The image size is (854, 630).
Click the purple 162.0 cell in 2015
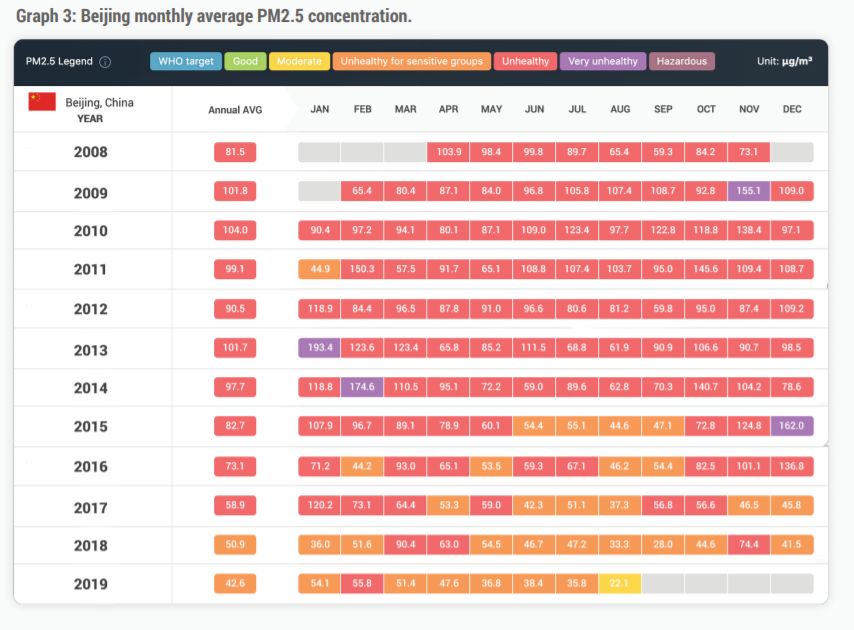[x=792, y=426]
